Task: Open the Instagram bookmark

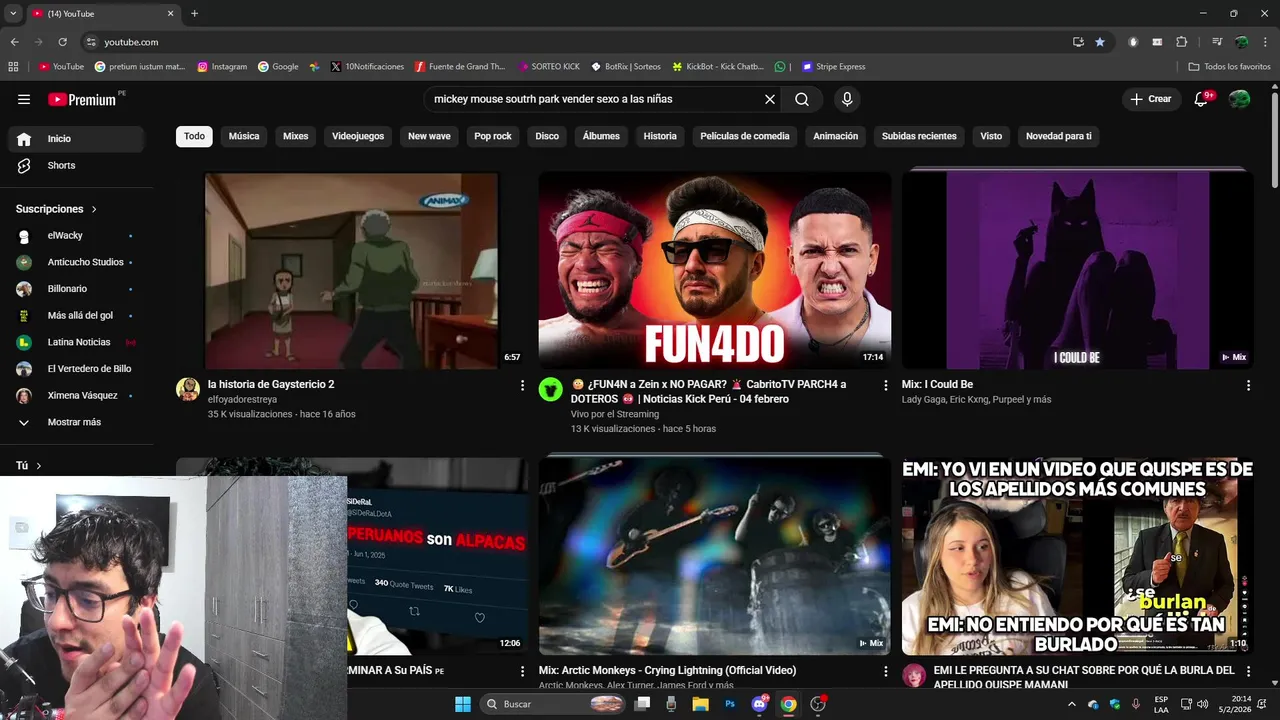Action: coord(222,67)
